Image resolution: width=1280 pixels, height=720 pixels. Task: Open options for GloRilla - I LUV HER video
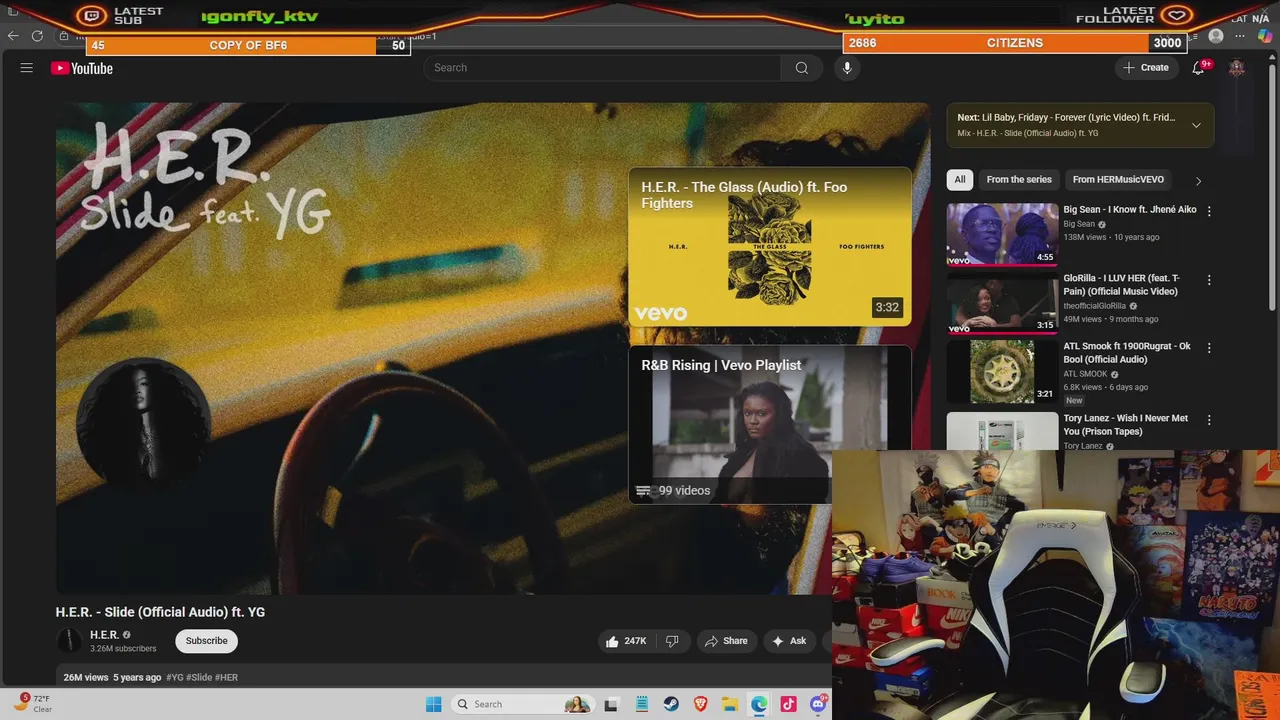coord(1209,280)
